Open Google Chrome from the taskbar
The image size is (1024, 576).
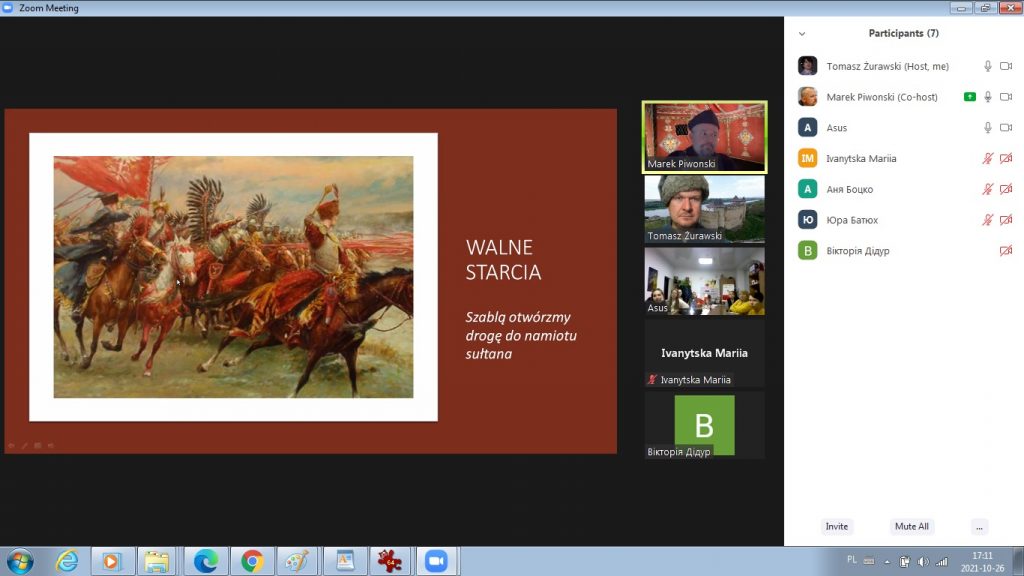coord(252,561)
